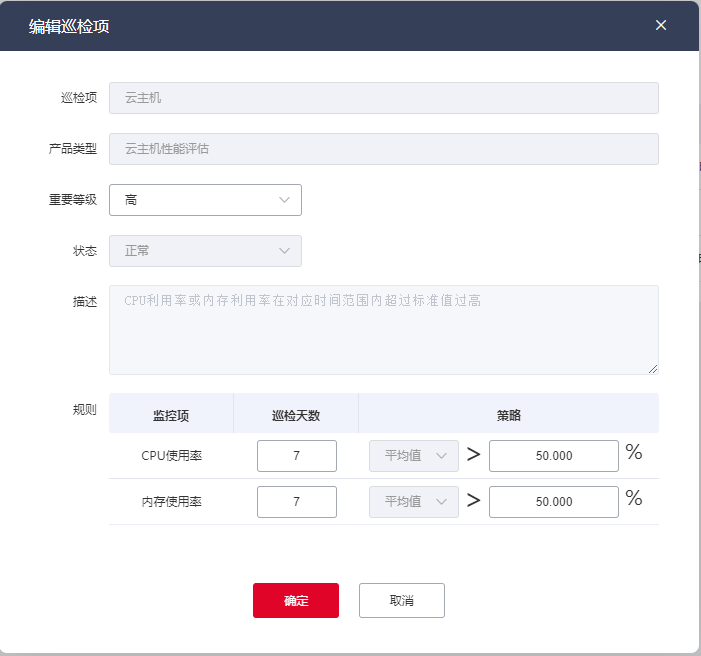Click the chevron arrow in 状态 select

tap(284, 251)
